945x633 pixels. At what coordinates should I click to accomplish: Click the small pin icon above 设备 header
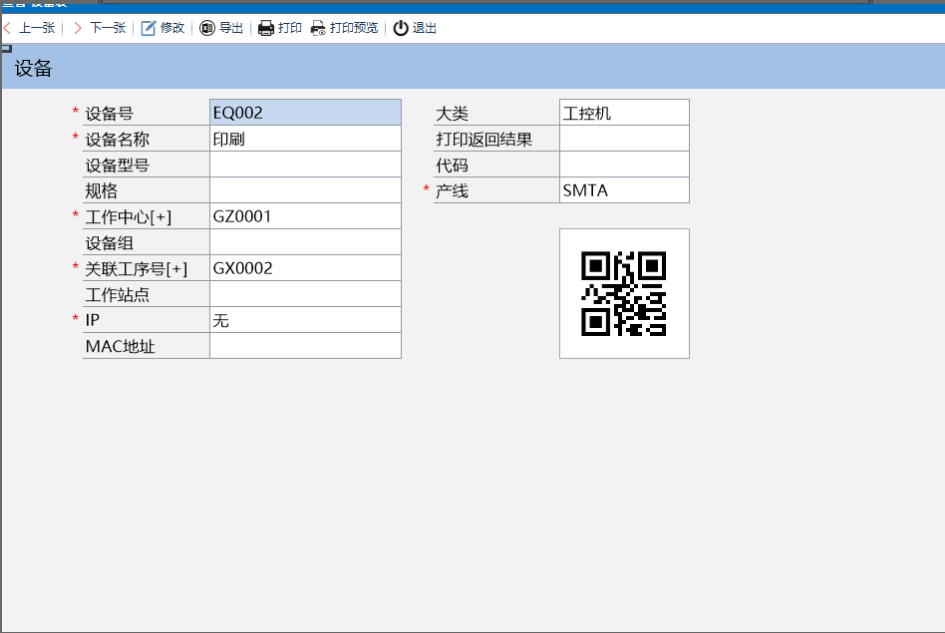click(6, 48)
